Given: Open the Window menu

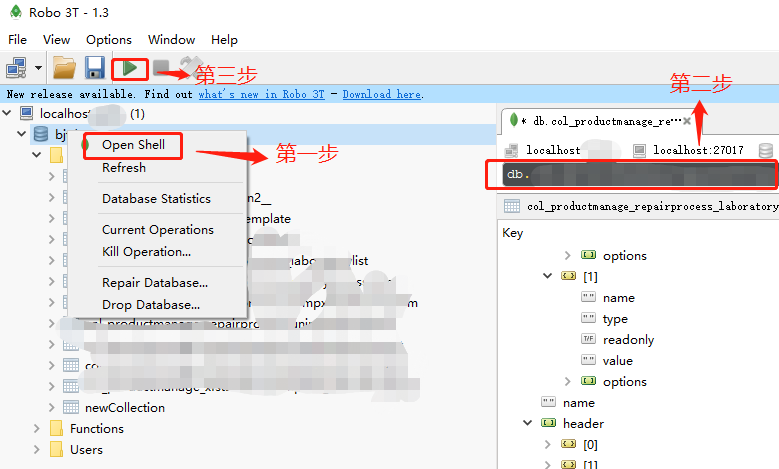Looking at the screenshot, I should 171,40.
